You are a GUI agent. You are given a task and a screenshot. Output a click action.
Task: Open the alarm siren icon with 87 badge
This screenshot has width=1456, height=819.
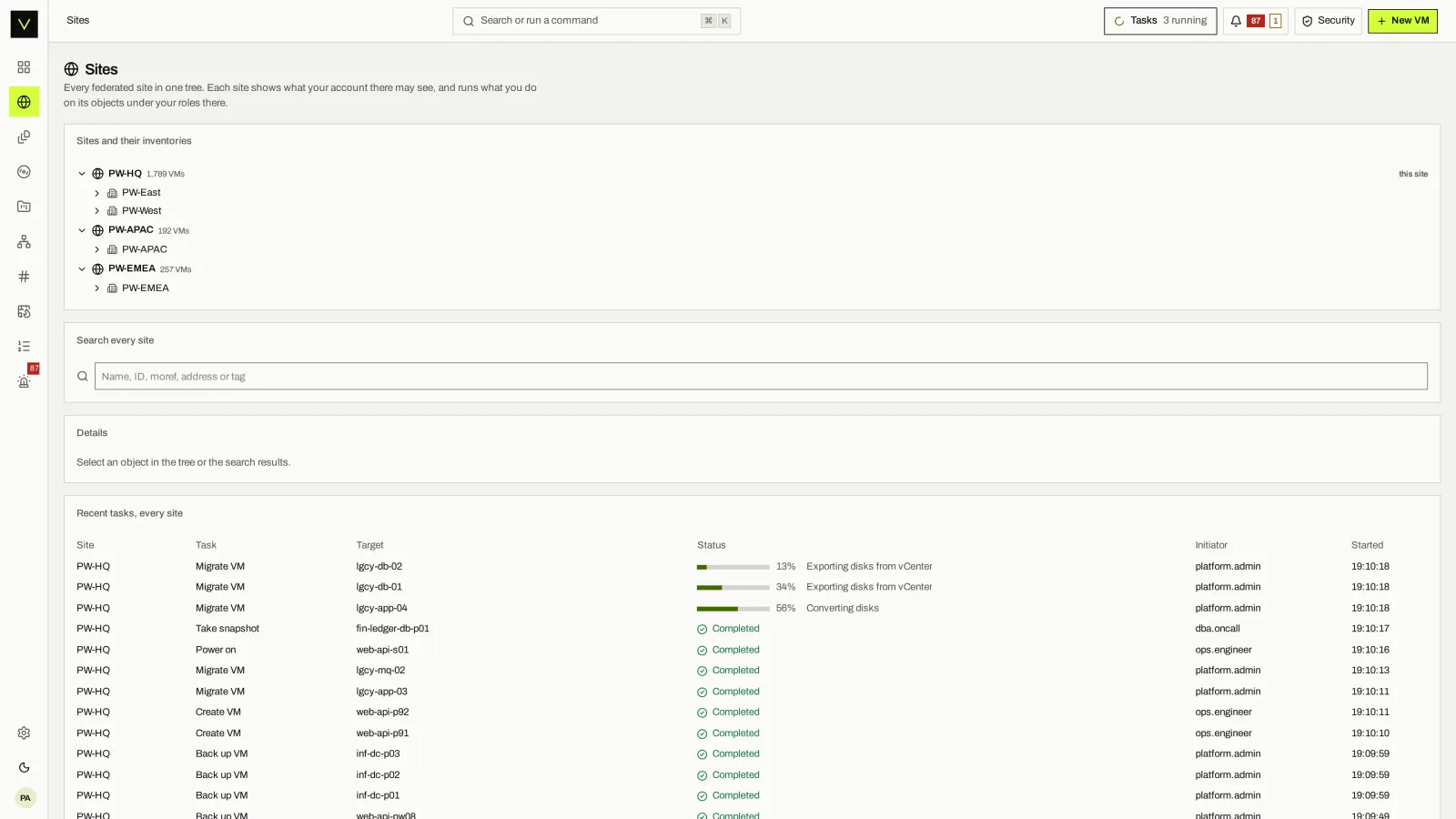[x=24, y=381]
